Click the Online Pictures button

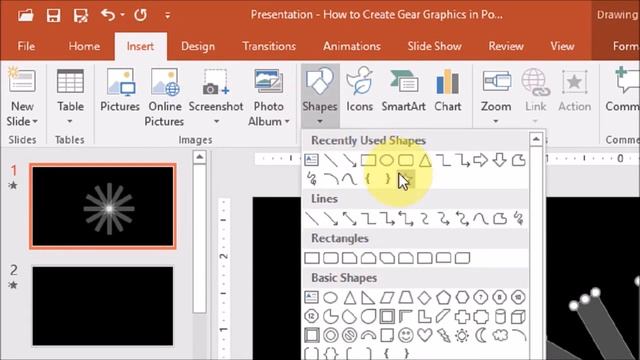pyautogui.click(x=164, y=97)
